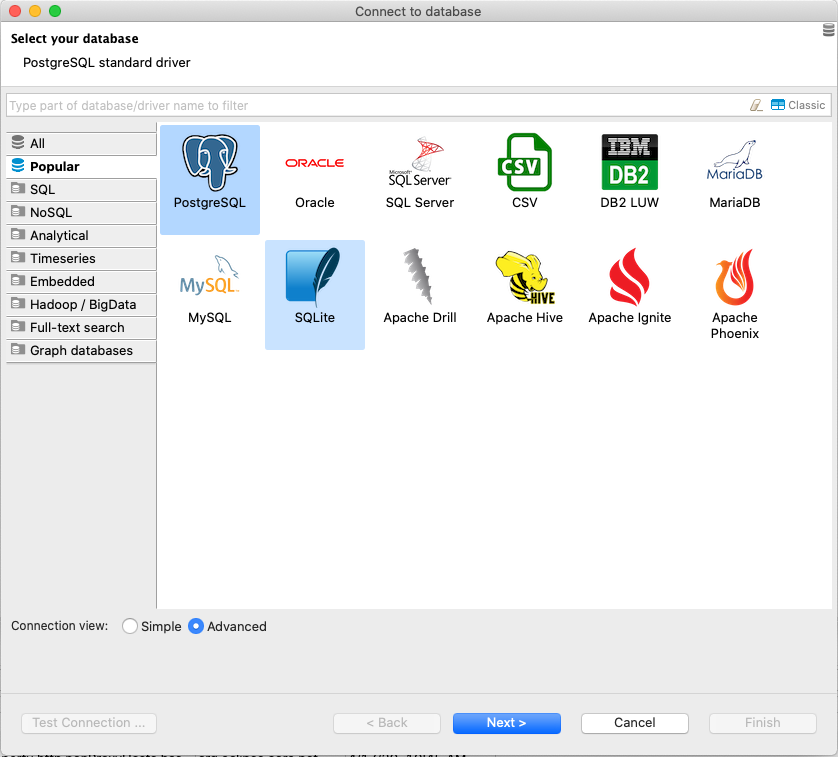Open the SQL category
Screen dimensions: 838x757
pyautogui.click(x=81, y=189)
